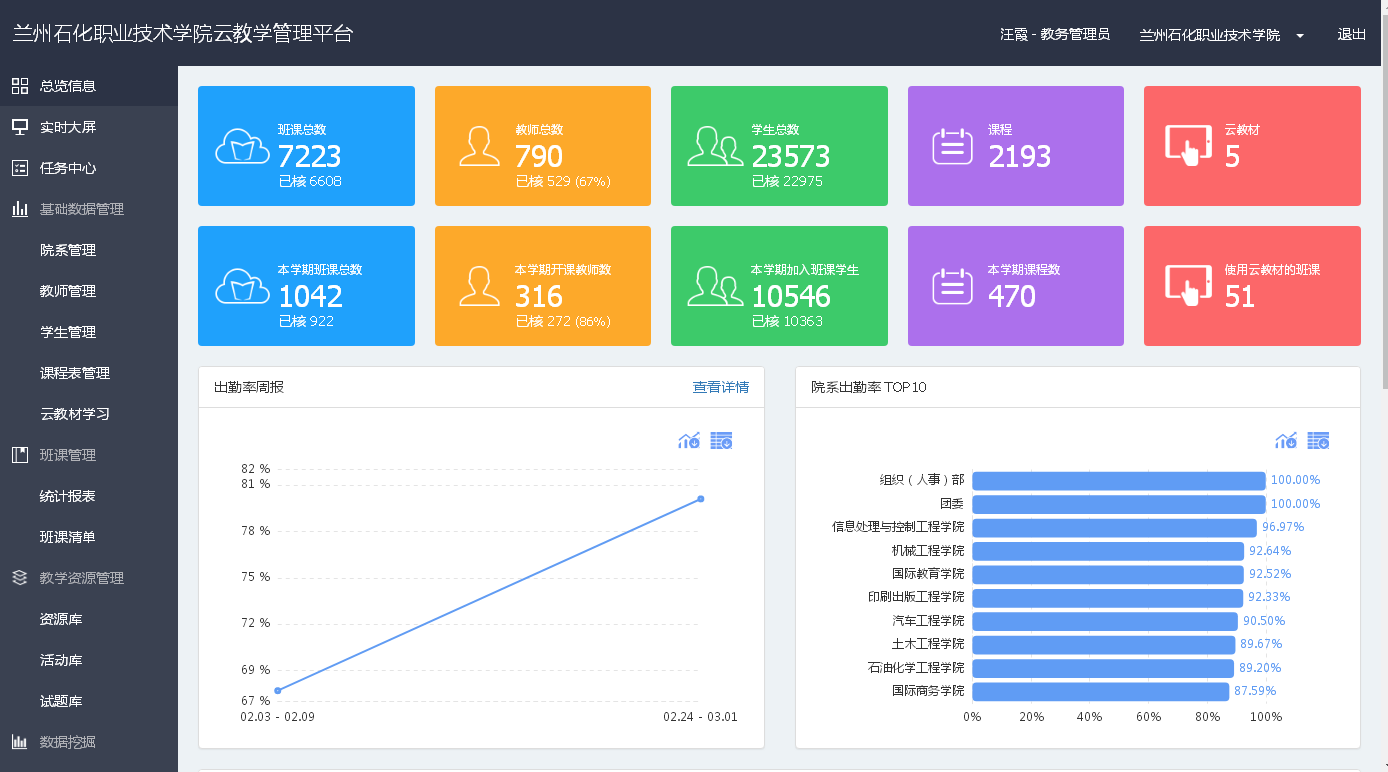Collapse the 班课管理 sidebar section
Viewport: 1388px width, 772px height.
[68, 455]
